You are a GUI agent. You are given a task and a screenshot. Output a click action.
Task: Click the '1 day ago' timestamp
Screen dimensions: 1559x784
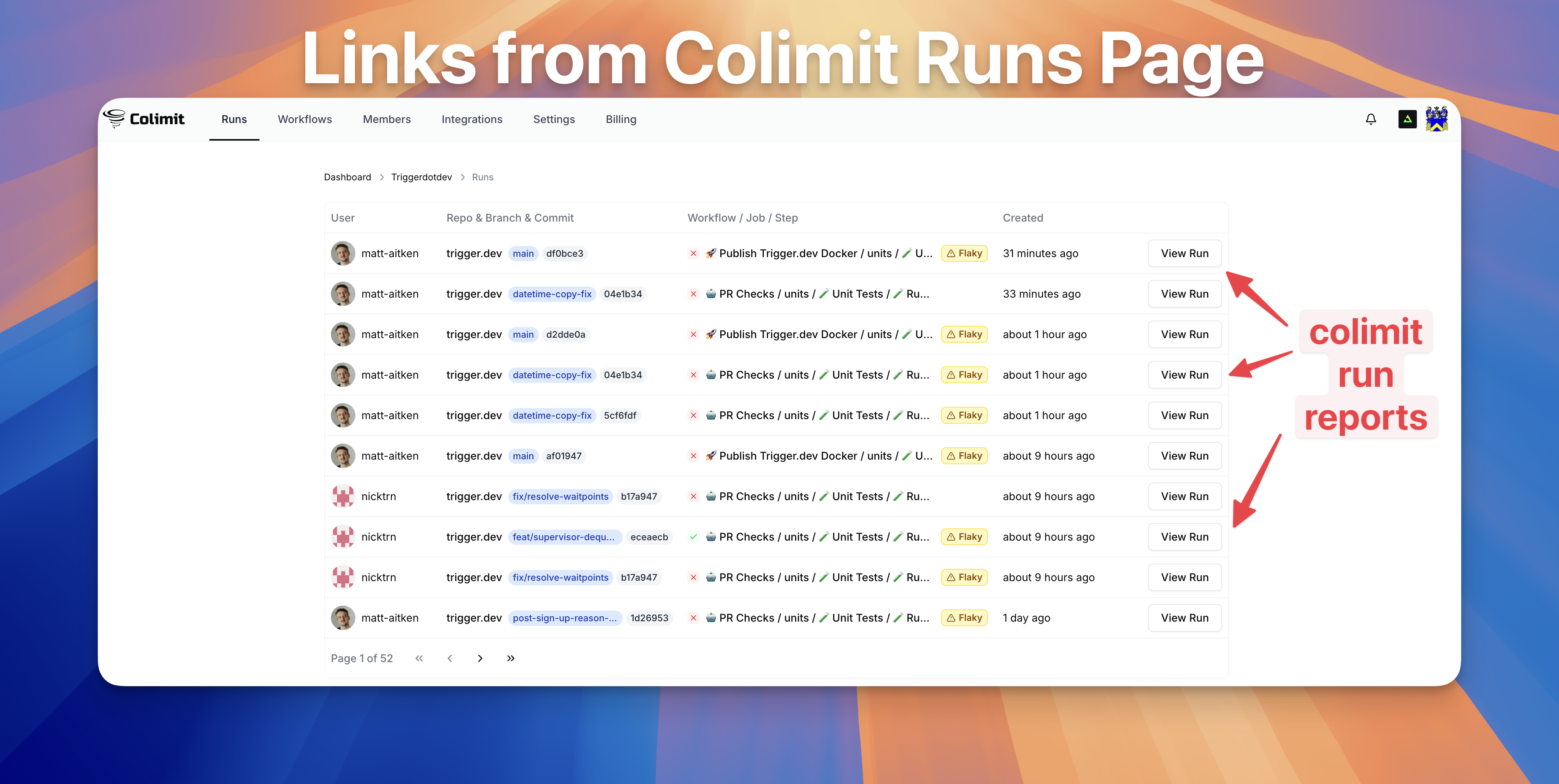tap(1026, 618)
